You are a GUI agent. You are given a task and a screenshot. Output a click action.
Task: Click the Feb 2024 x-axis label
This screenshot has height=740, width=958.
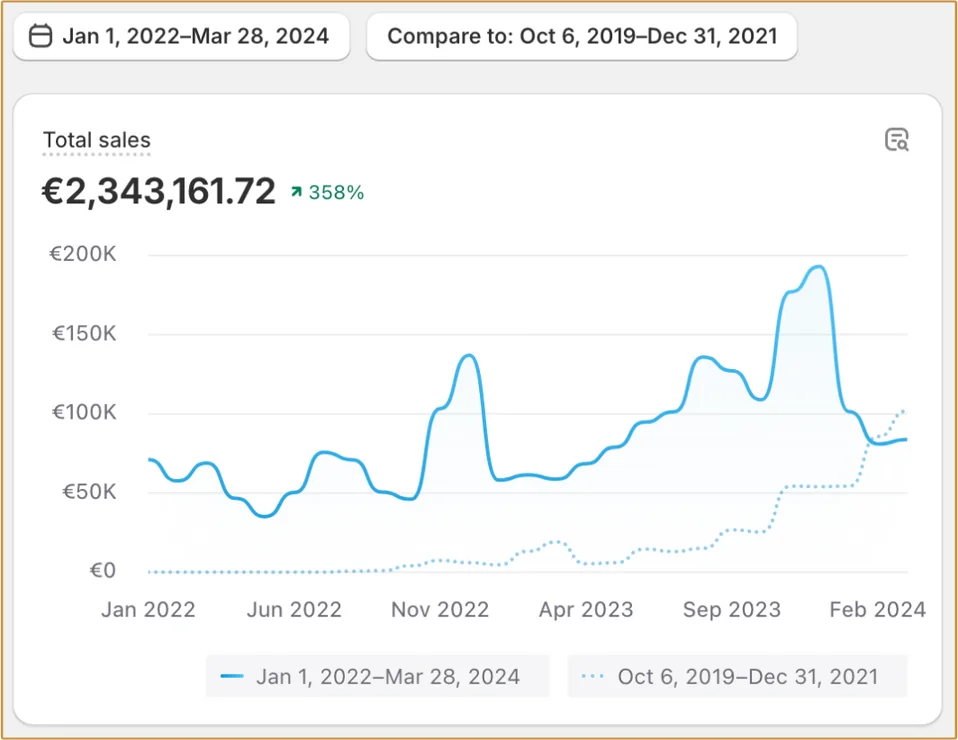point(877,610)
